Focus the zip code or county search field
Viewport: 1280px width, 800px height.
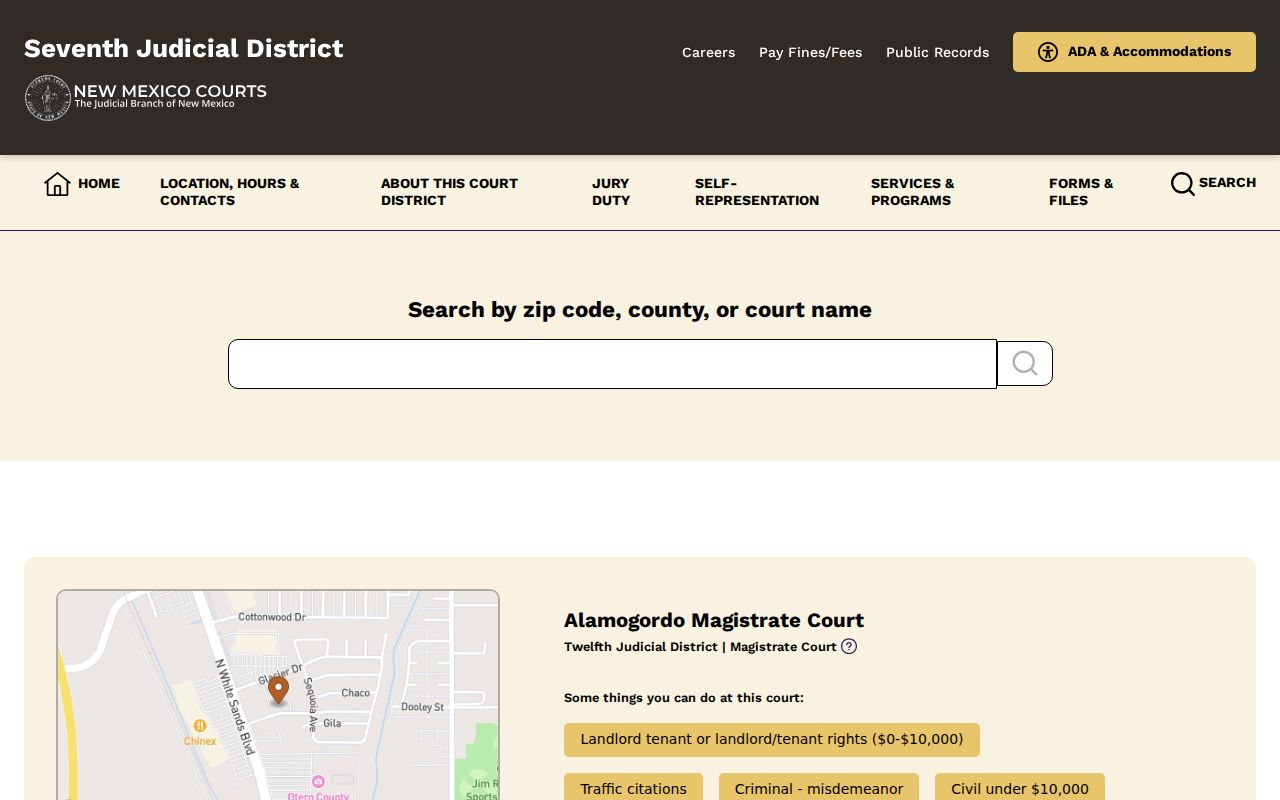pos(612,364)
